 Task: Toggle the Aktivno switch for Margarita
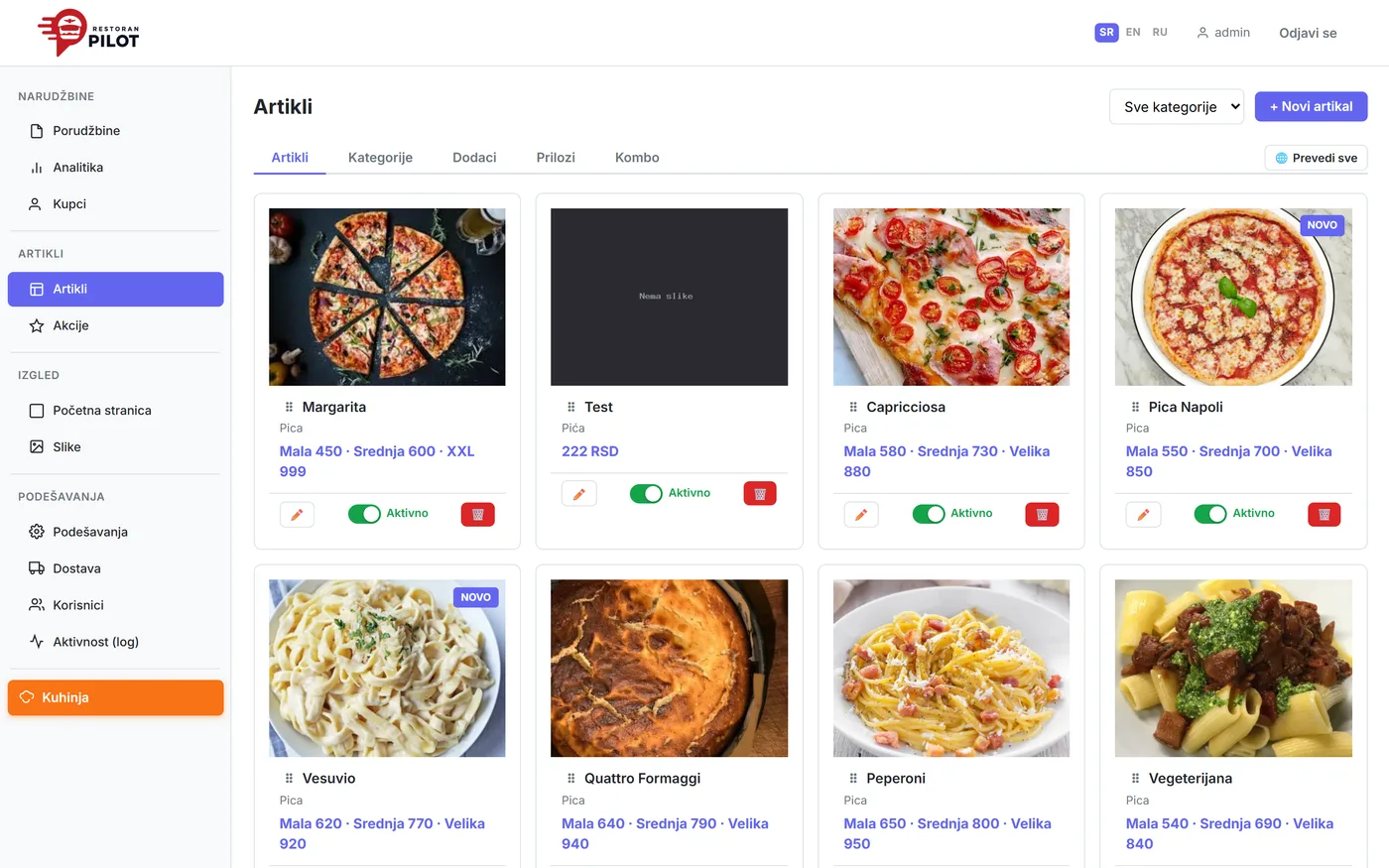pyautogui.click(x=364, y=514)
